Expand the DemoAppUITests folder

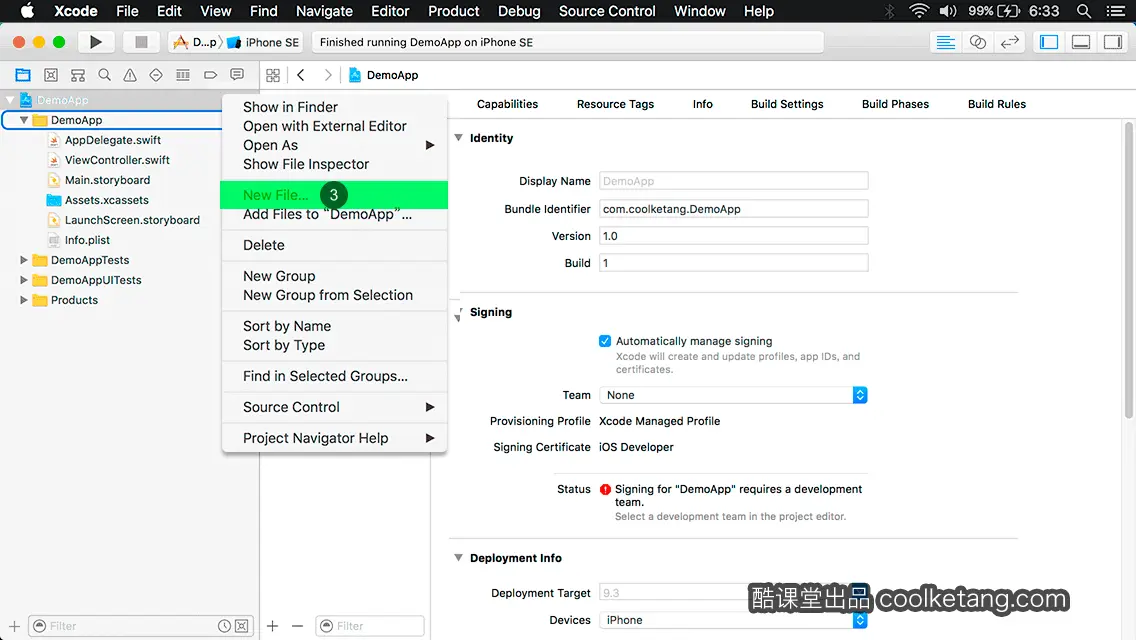coord(24,280)
